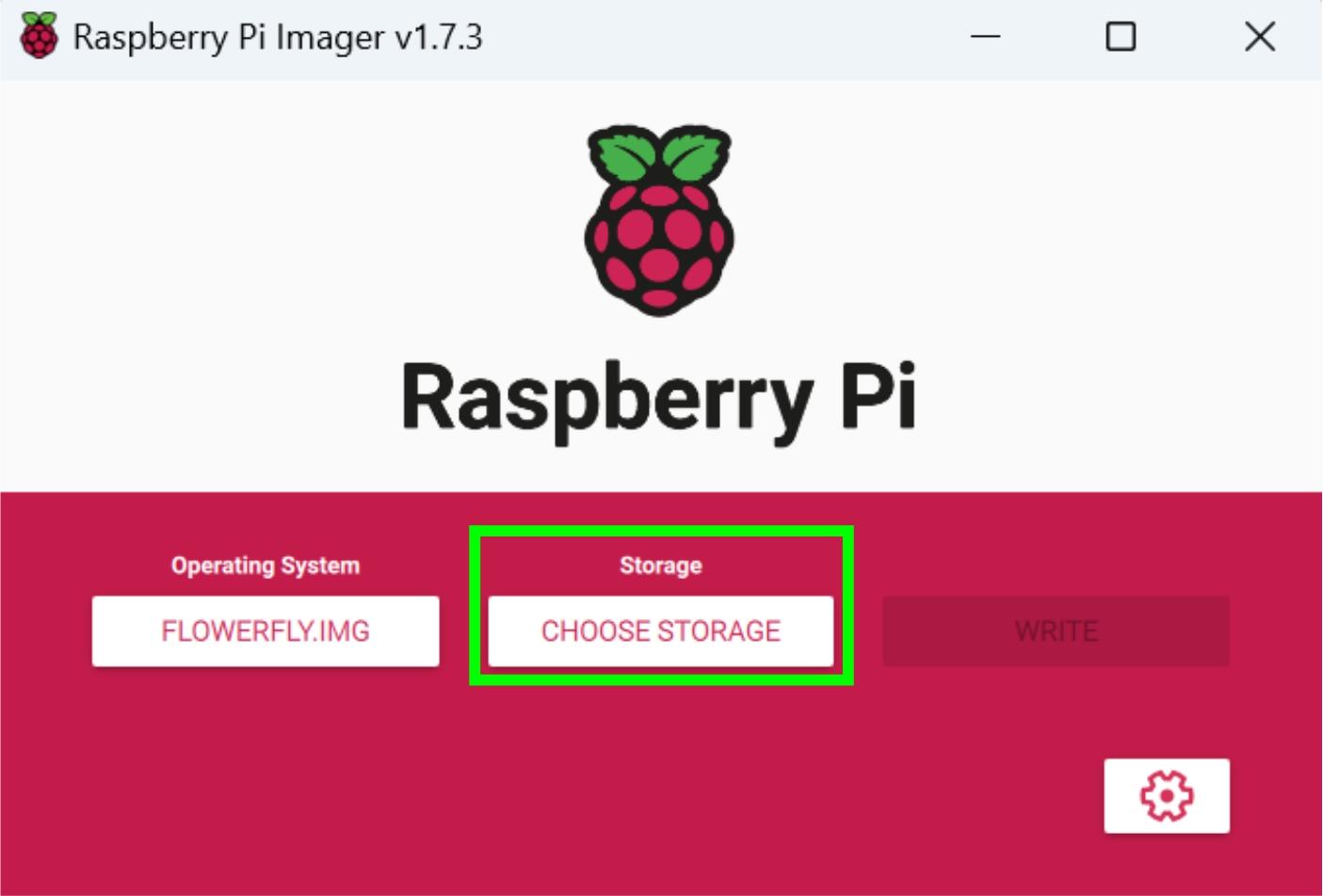1323x896 pixels.
Task: Click the WRITE button
Action: [x=1056, y=631]
